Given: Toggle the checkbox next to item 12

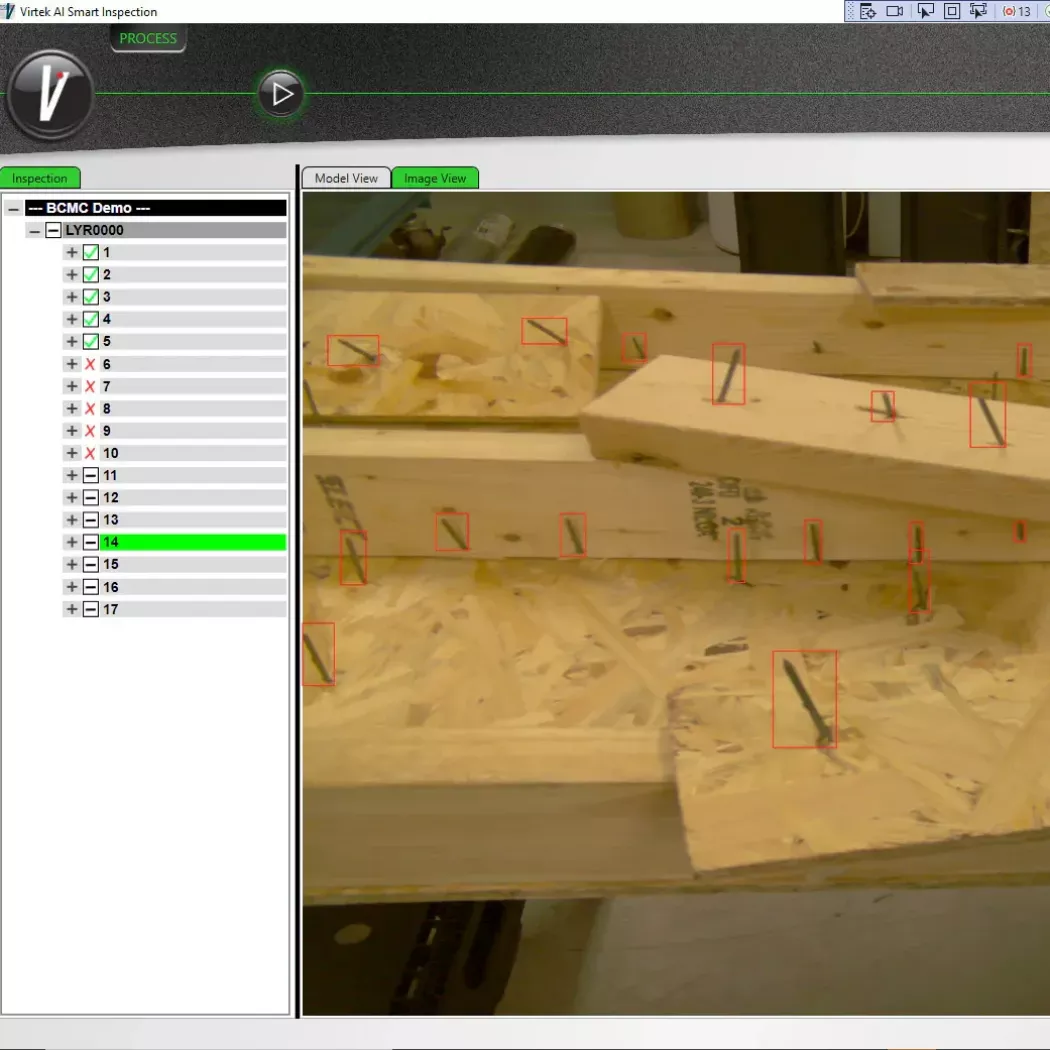Looking at the screenshot, I should [x=90, y=497].
